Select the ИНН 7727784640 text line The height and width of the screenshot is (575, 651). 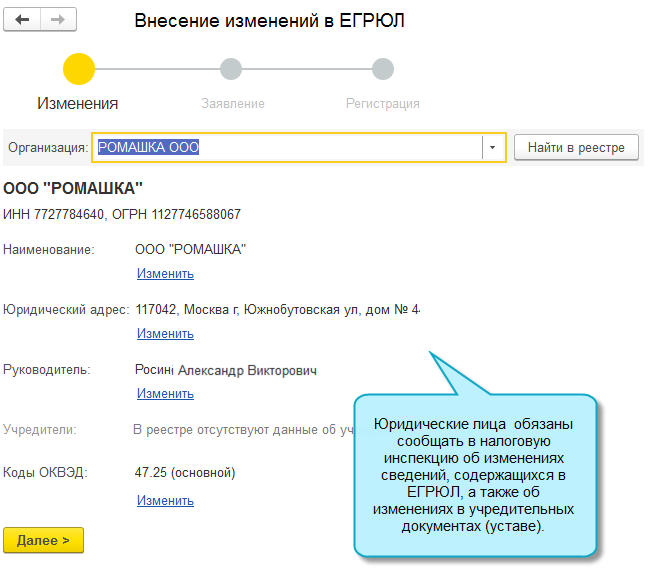122,214
